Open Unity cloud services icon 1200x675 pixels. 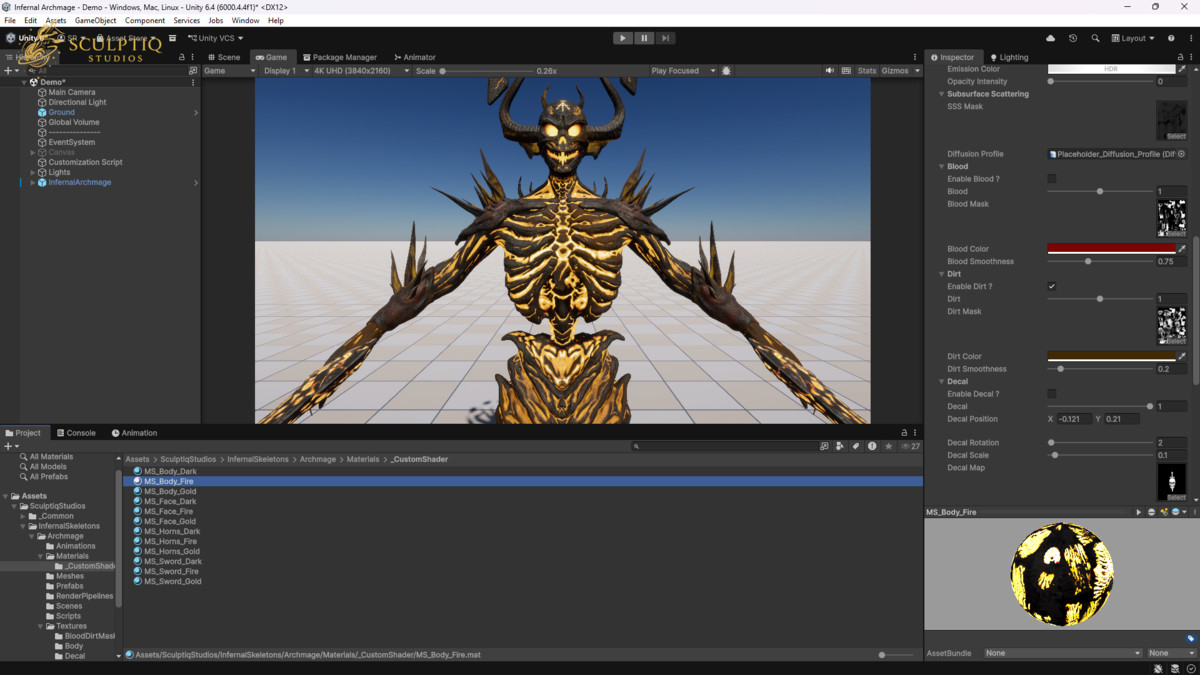[1050, 38]
